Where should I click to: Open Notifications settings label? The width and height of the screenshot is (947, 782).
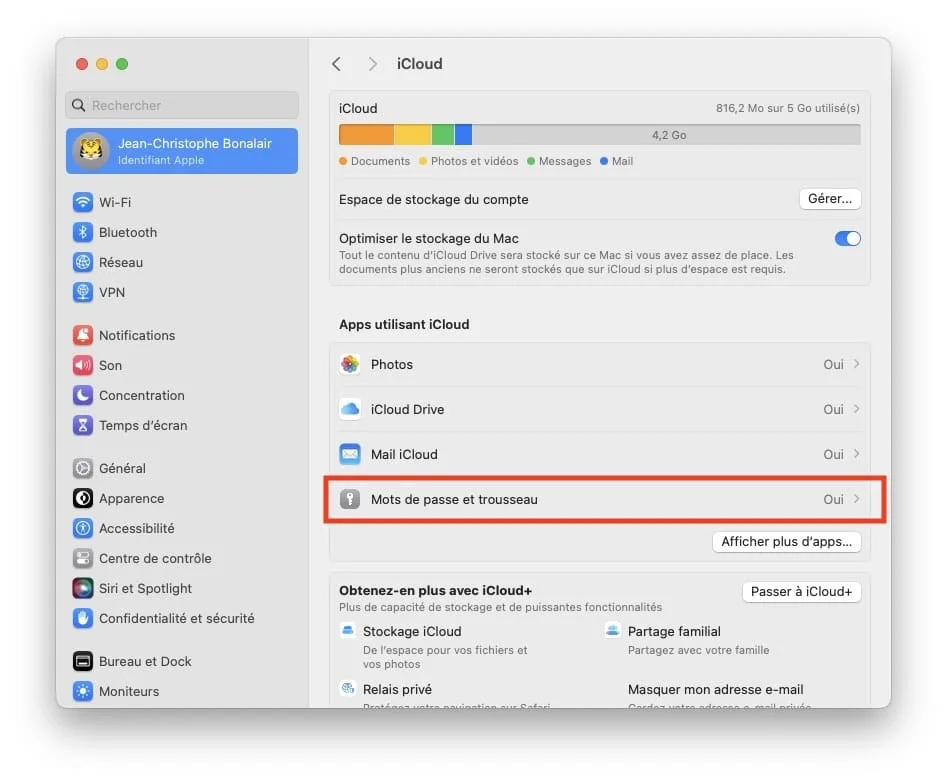(x=137, y=335)
